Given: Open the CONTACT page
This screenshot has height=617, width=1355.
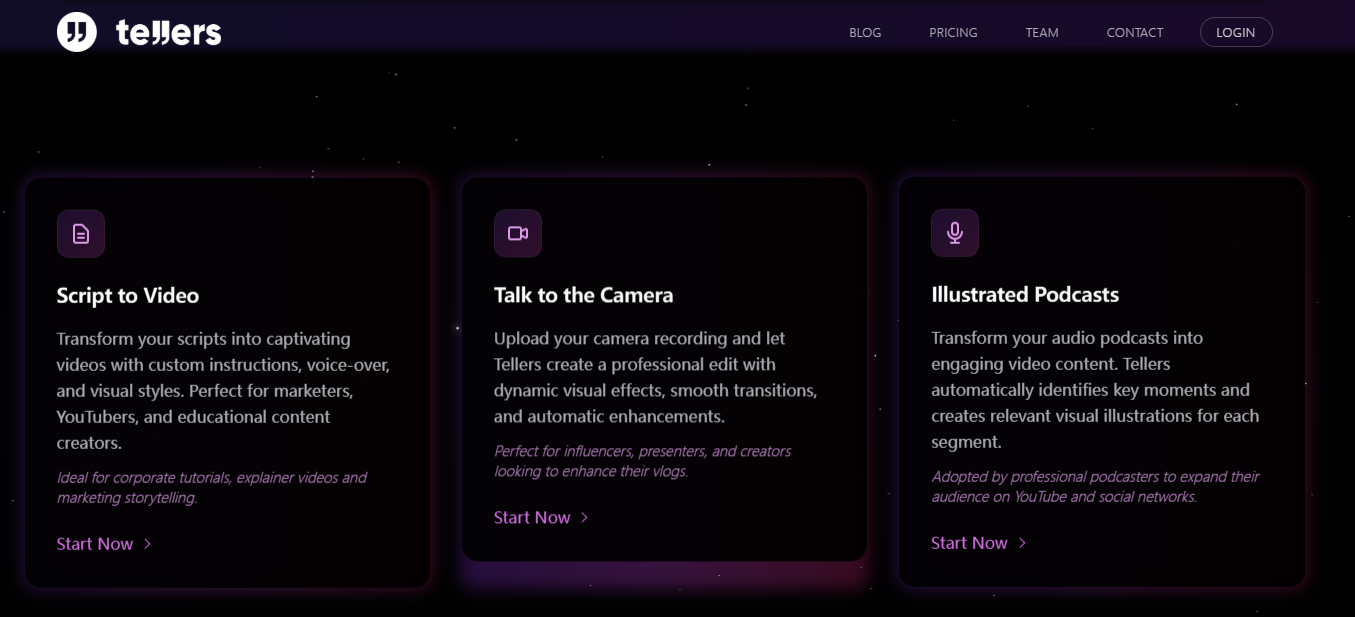Looking at the screenshot, I should tap(1134, 32).
